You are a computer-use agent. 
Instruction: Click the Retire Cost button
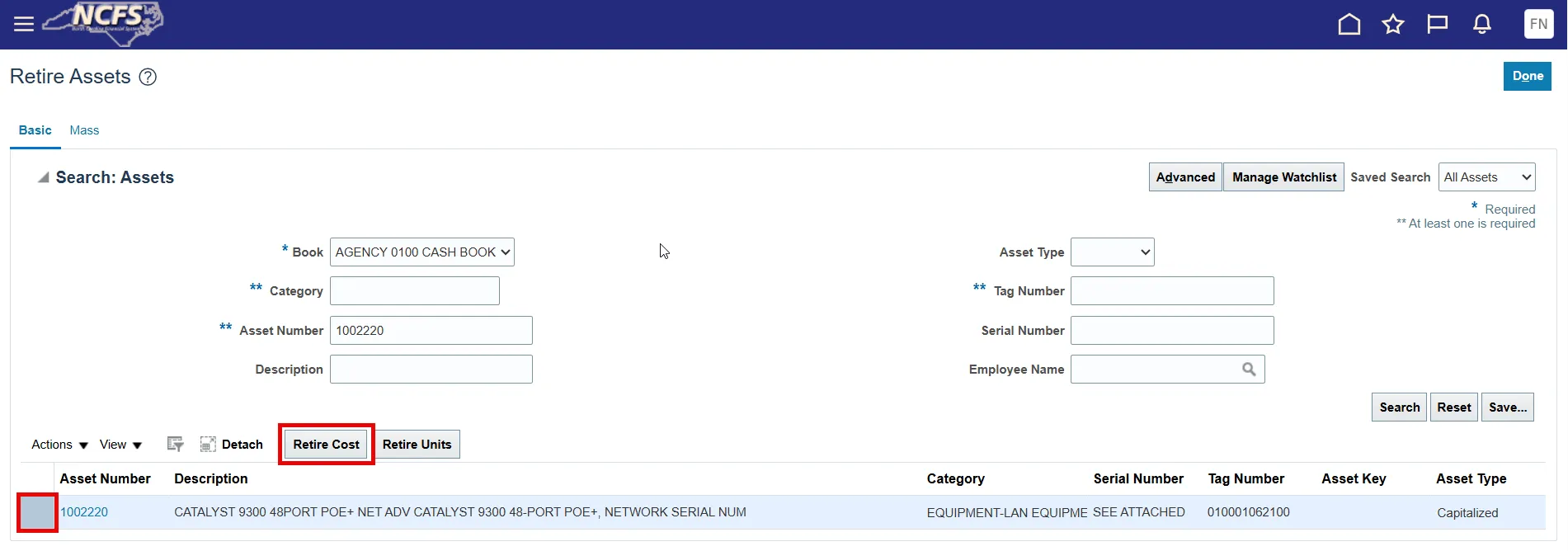(327, 444)
